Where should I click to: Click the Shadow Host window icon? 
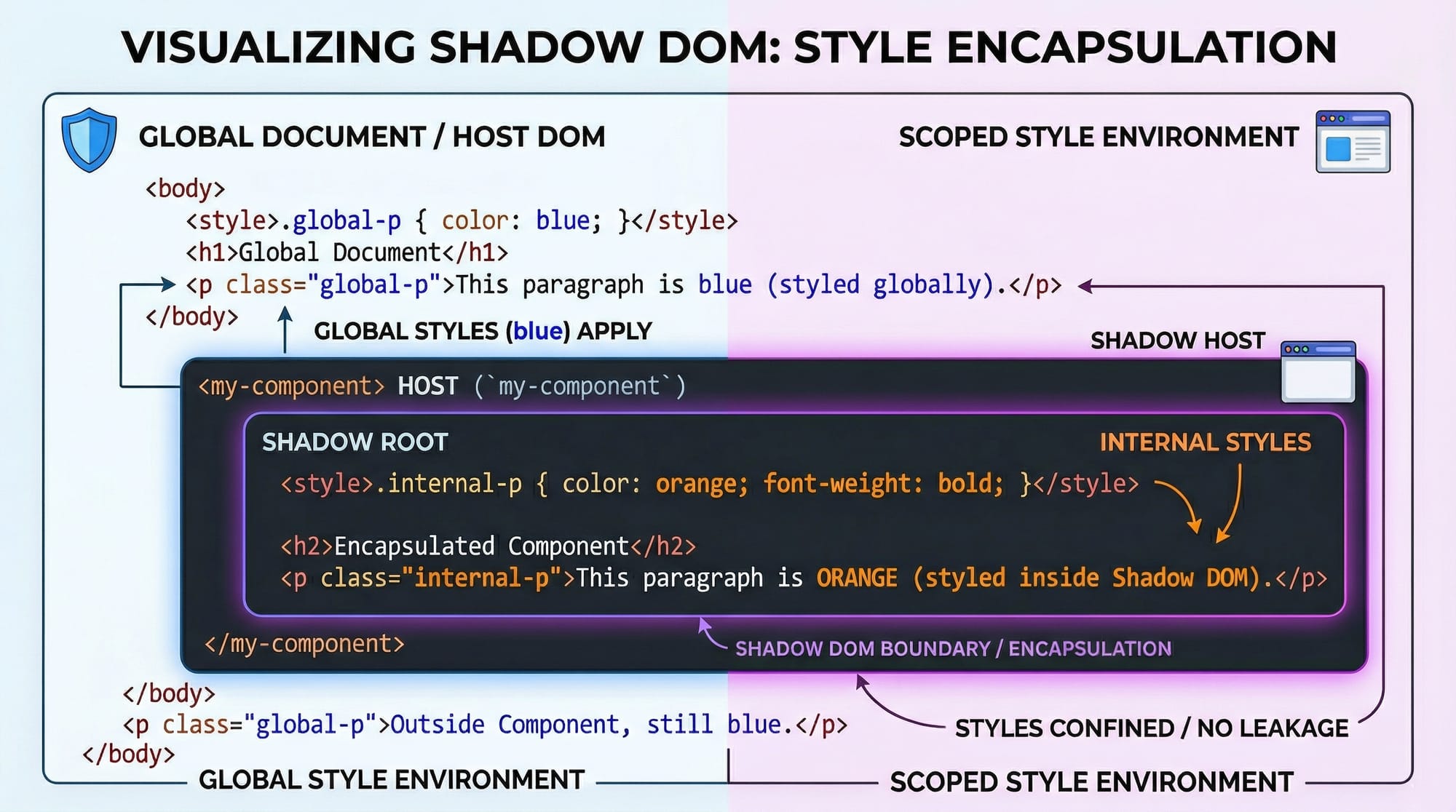coord(1318,372)
